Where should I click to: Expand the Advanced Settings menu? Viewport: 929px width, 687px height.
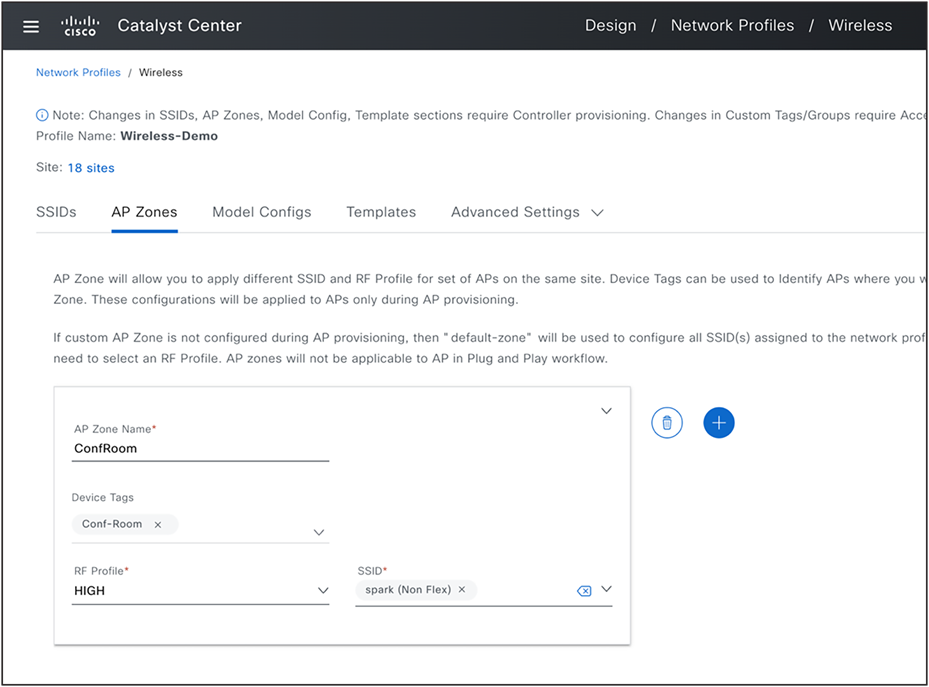tap(527, 212)
